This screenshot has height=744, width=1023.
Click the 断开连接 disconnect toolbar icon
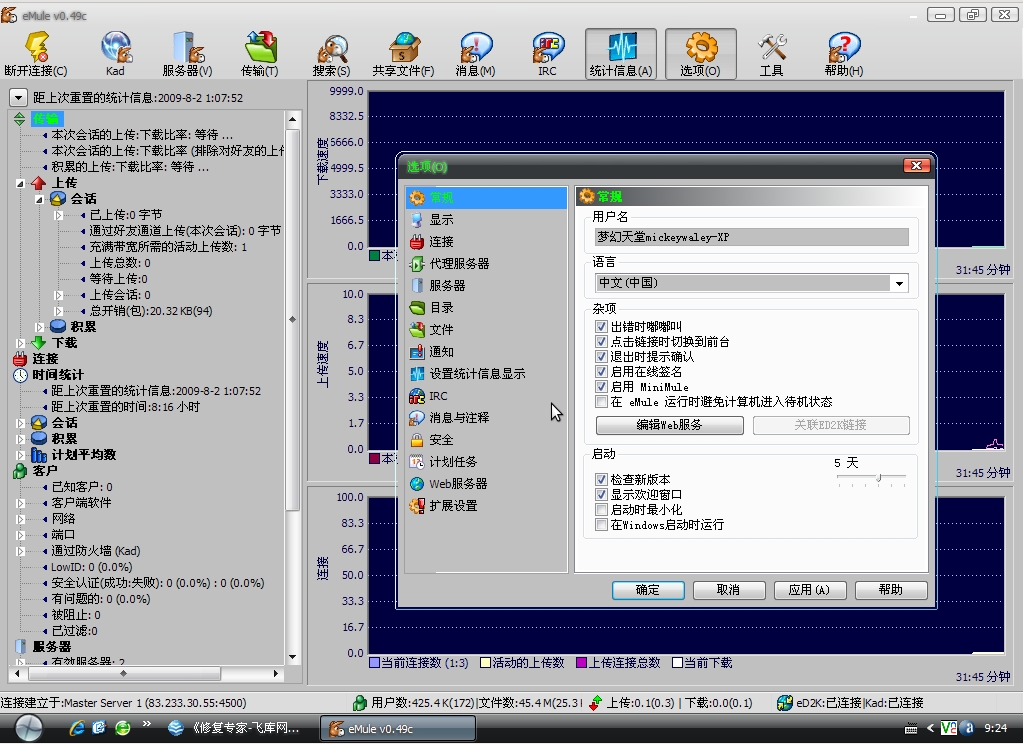[36, 54]
